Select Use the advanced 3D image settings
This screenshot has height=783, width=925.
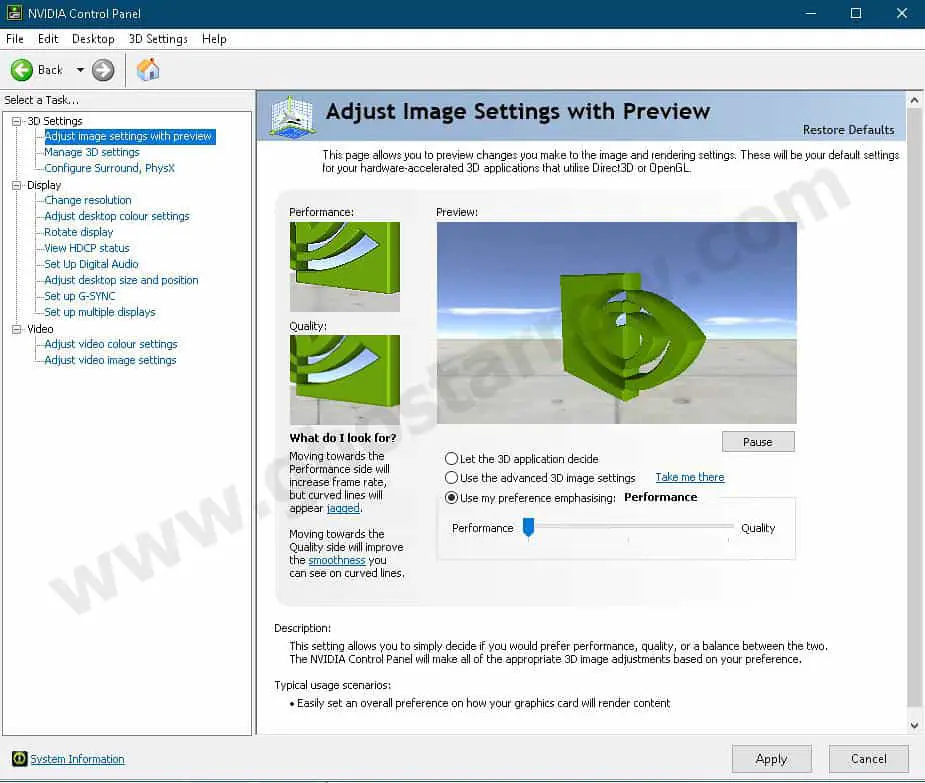tap(451, 477)
